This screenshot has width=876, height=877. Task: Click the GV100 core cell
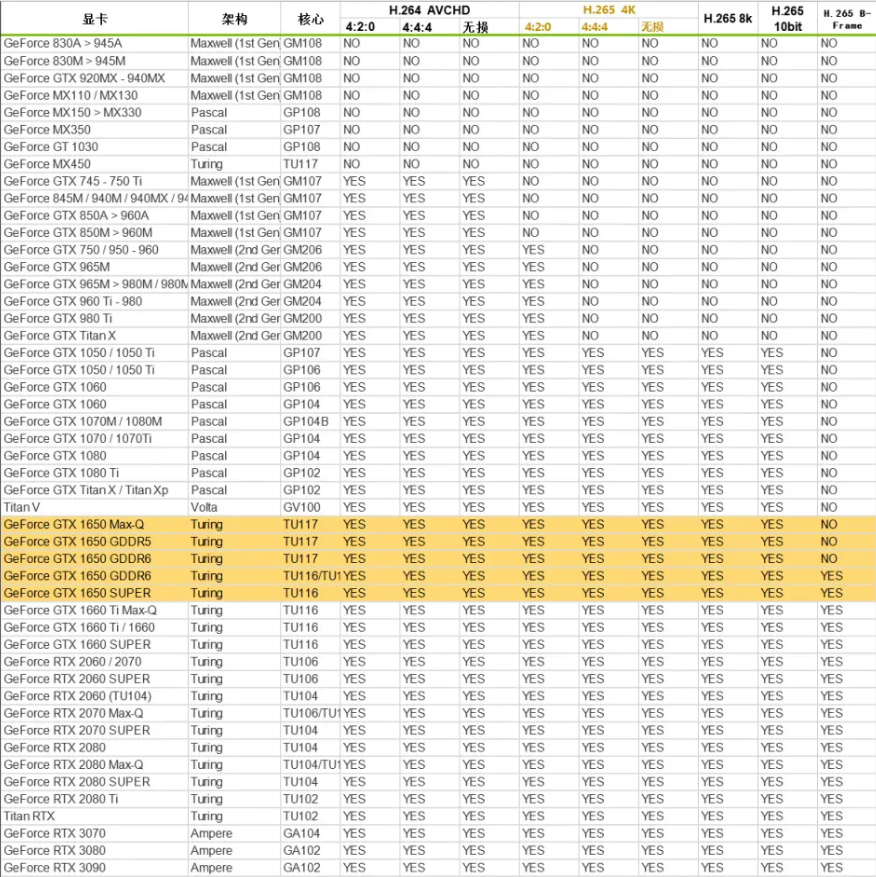(x=302, y=507)
